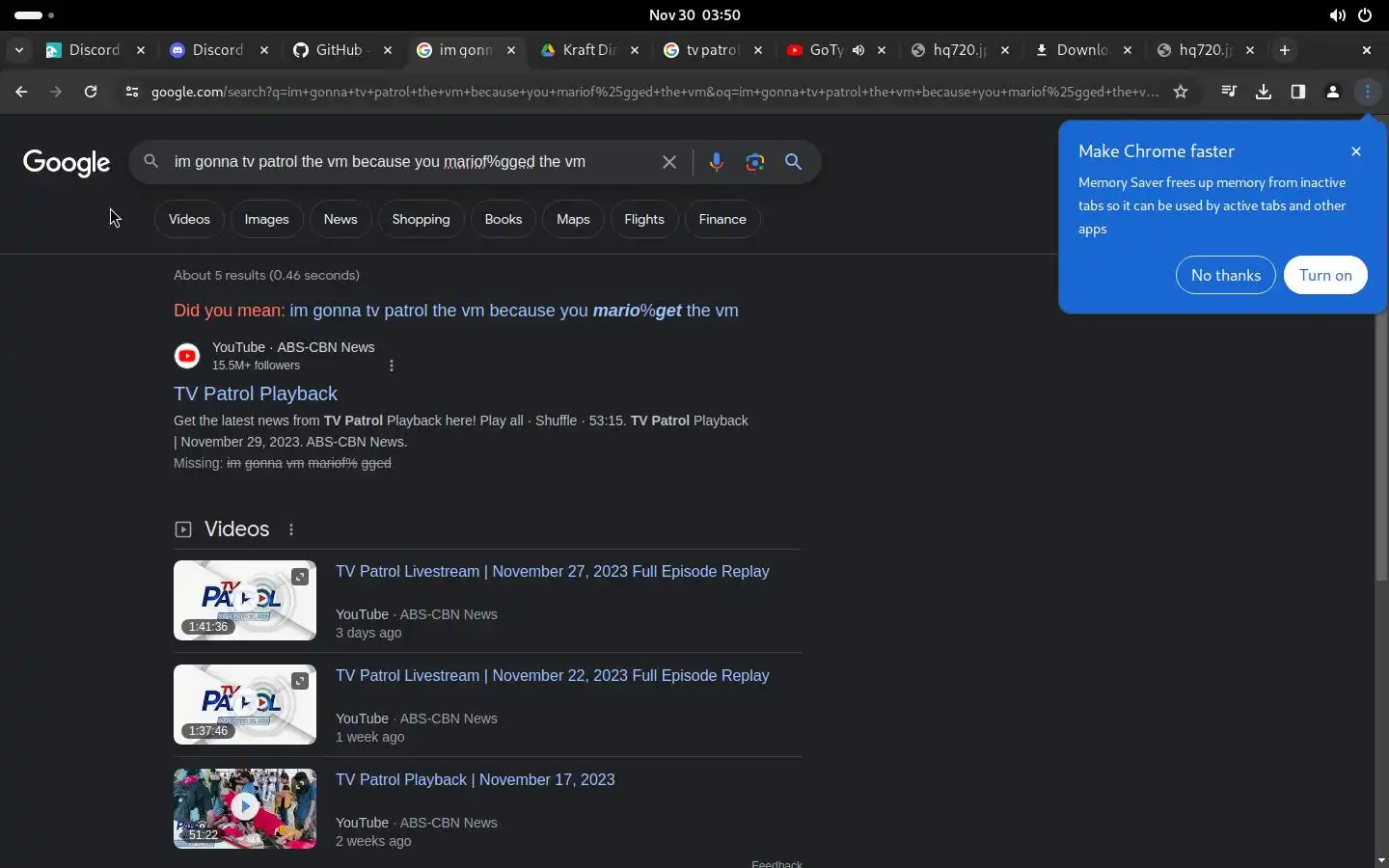Open Chrome side panel icon
Viewport: 1389px width, 868px height.
[x=1298, y=92]
